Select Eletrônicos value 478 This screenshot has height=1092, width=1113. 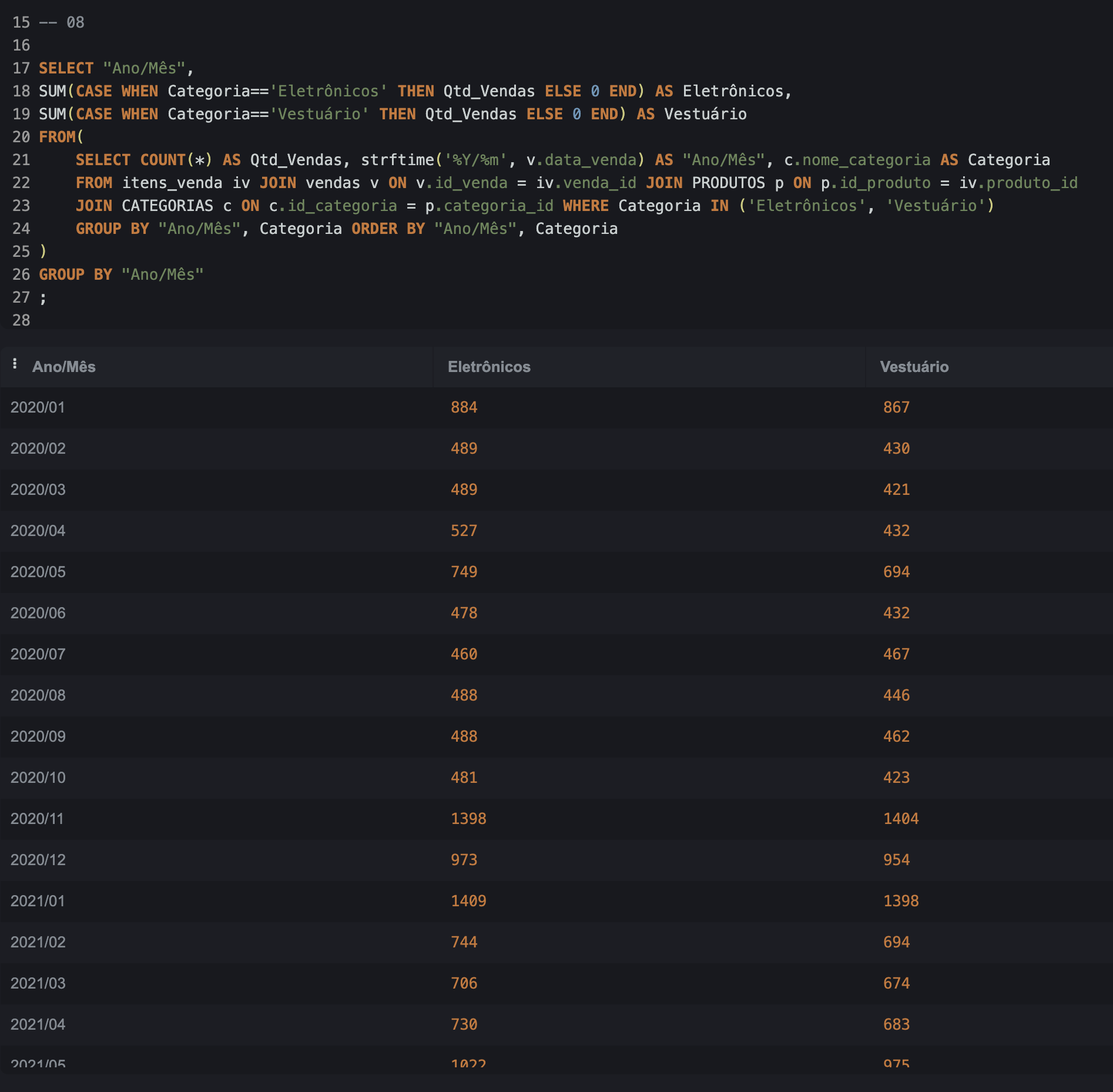pyautogui.click(x=464, y=613)
